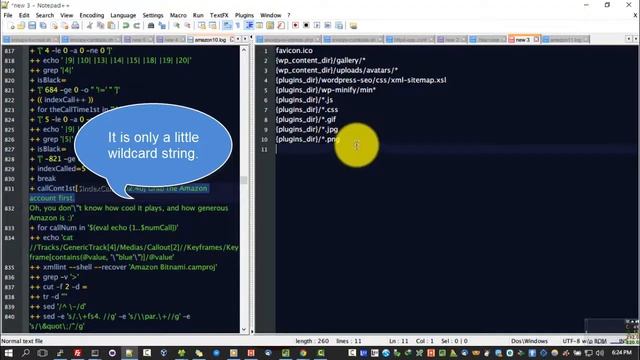Open the Search menu
Viewport: 640px width, 360px height.
coord(45,15)
